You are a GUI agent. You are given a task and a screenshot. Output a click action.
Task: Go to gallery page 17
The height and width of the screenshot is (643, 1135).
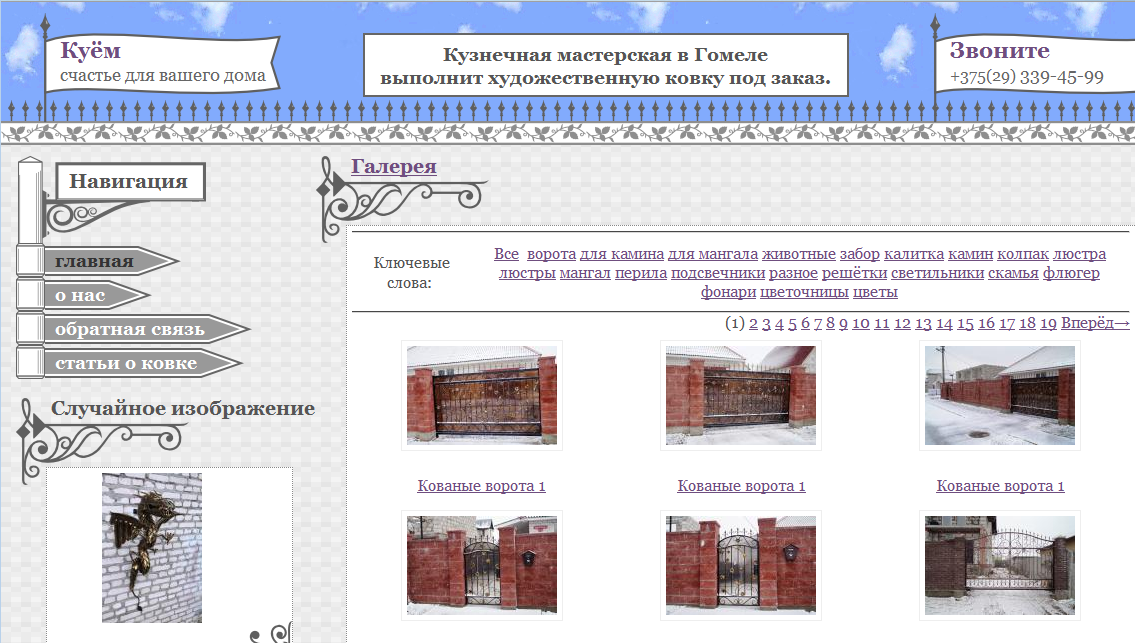point(1007,323)
